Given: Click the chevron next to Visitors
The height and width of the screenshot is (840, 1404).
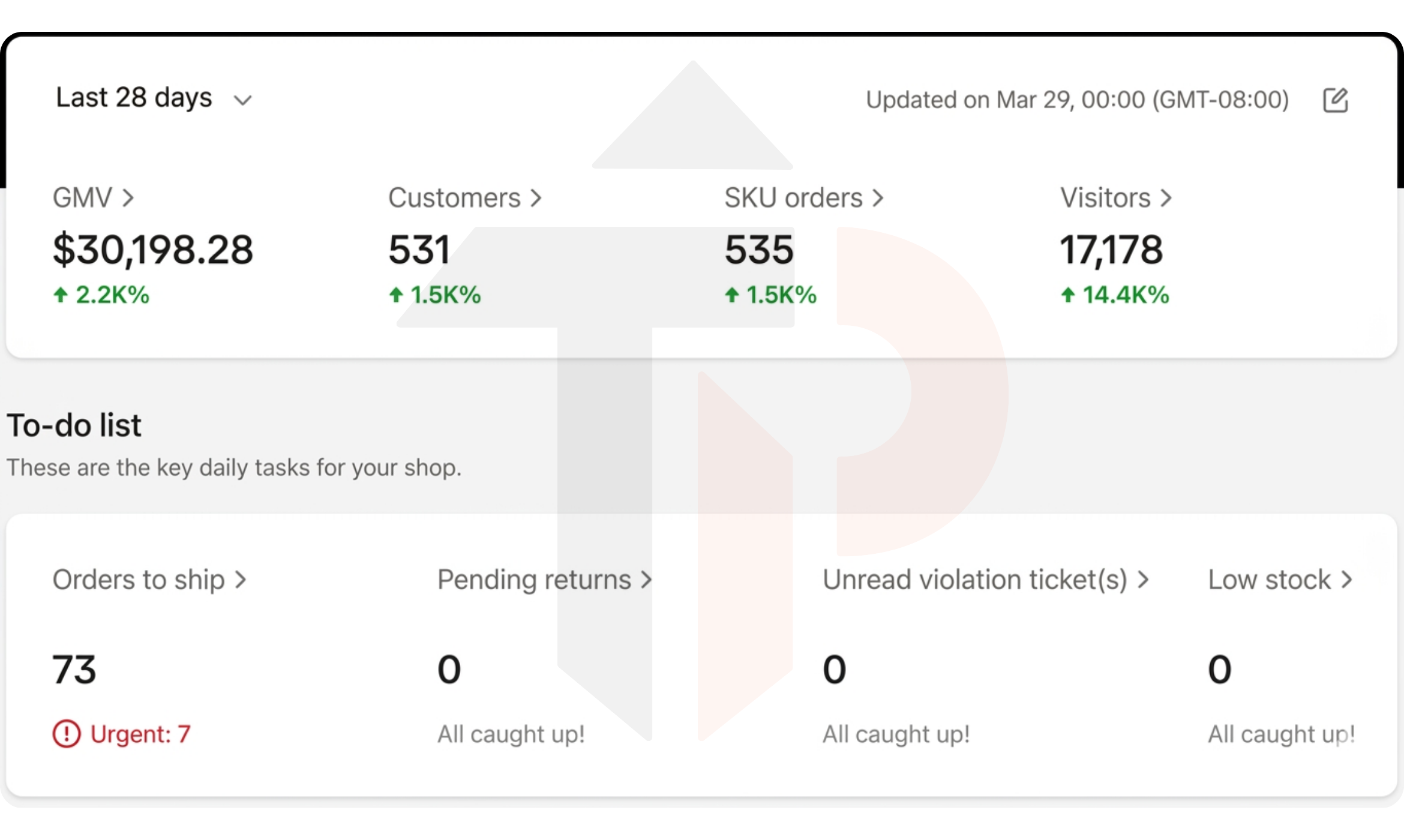Looking at the screenshot, I should click(x=1166, y=198).
